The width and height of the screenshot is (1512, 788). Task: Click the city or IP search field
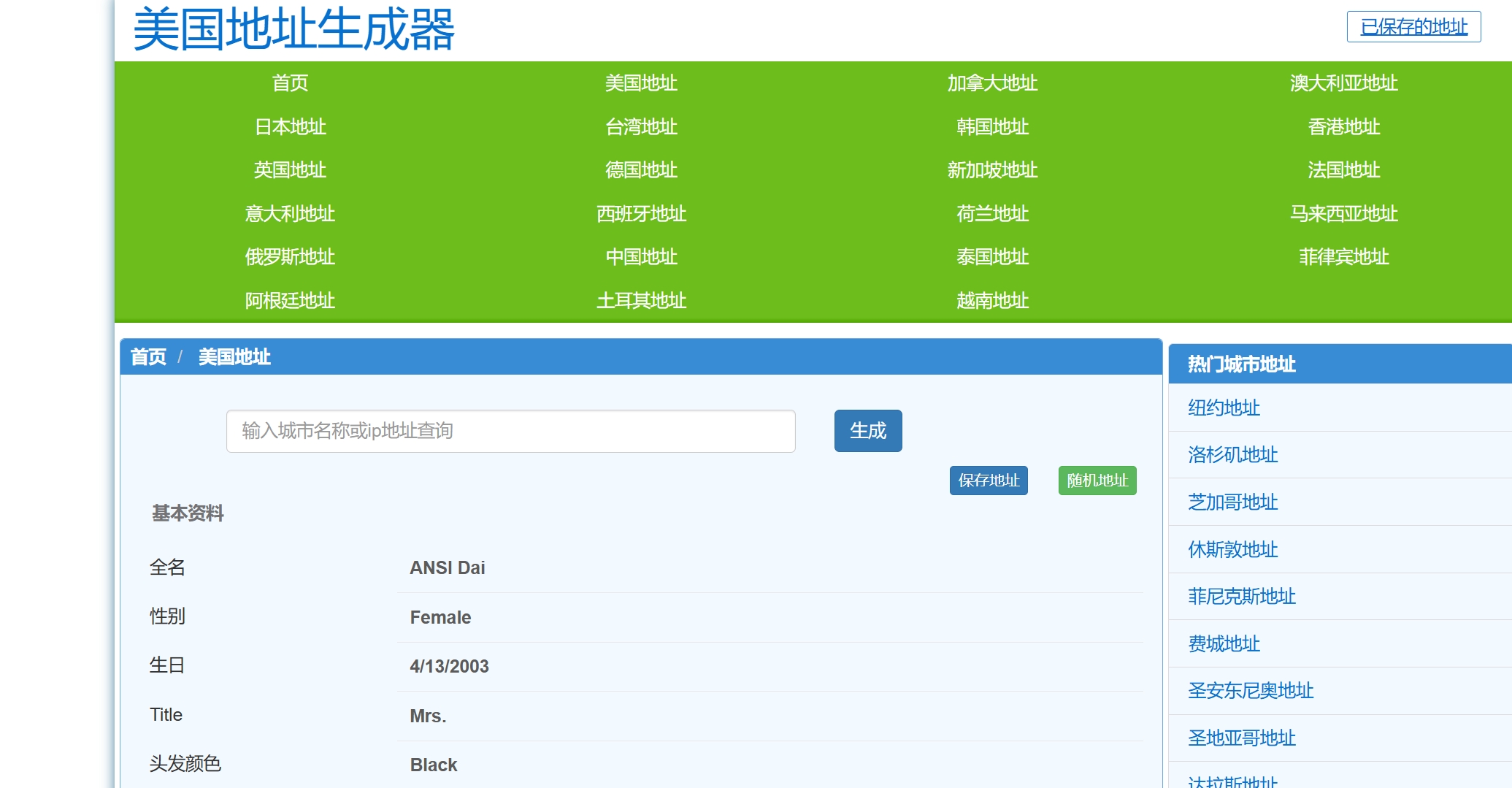tap(510, 431)
